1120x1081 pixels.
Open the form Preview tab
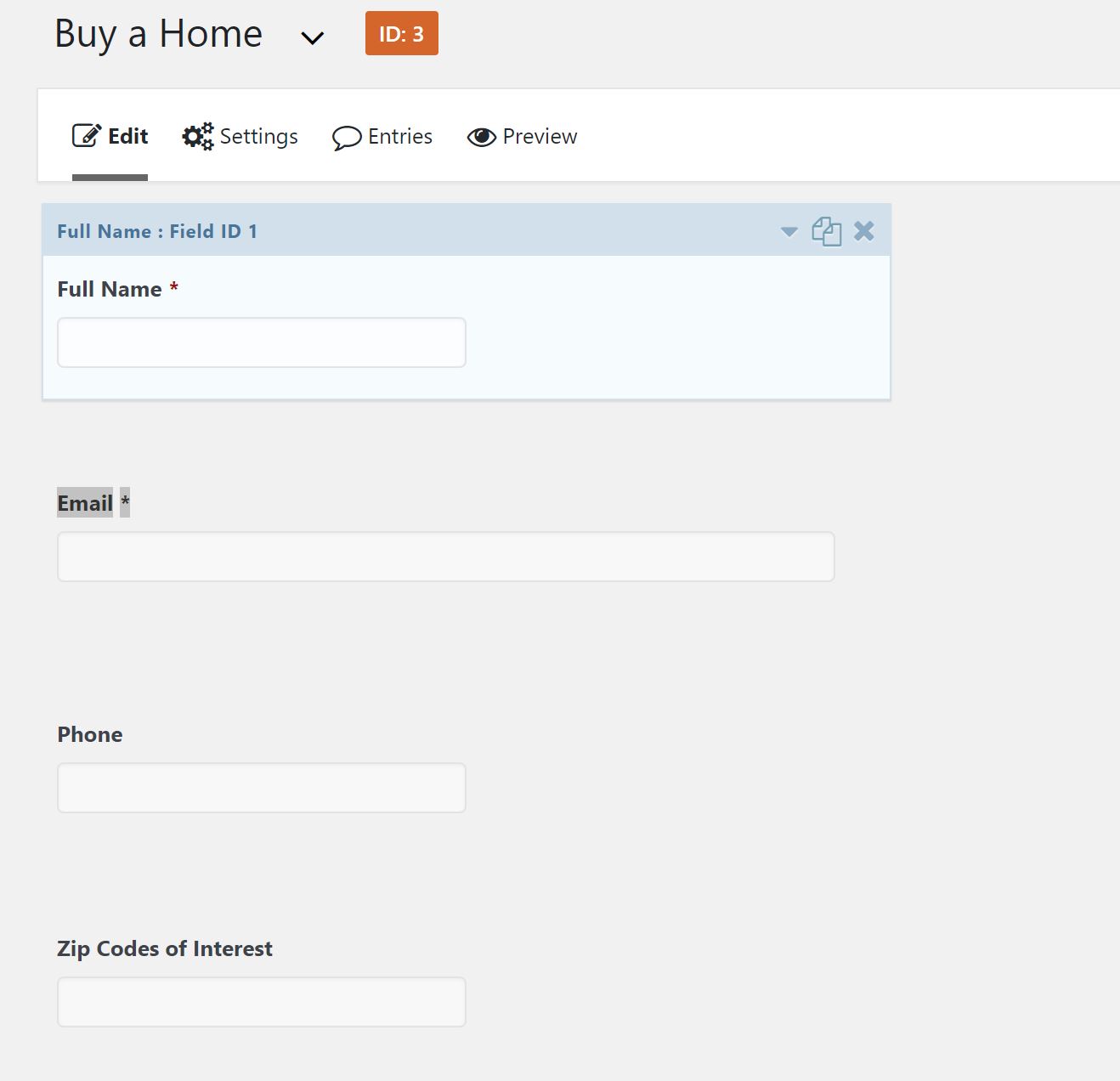click(x=523, y=137)
